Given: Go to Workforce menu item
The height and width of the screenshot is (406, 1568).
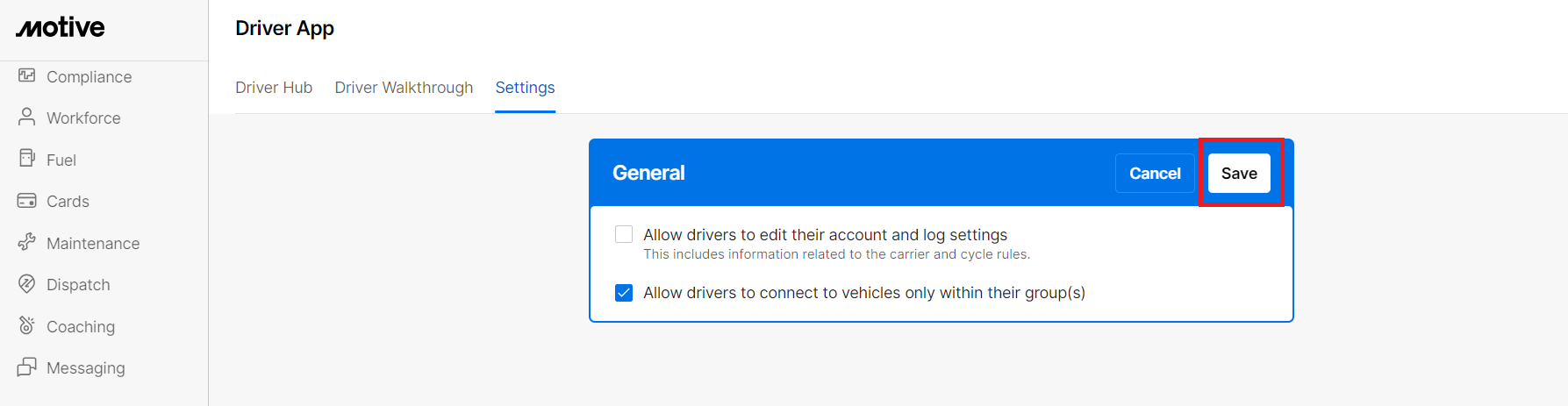Looking at the screenshot, I should coord(83,118).
